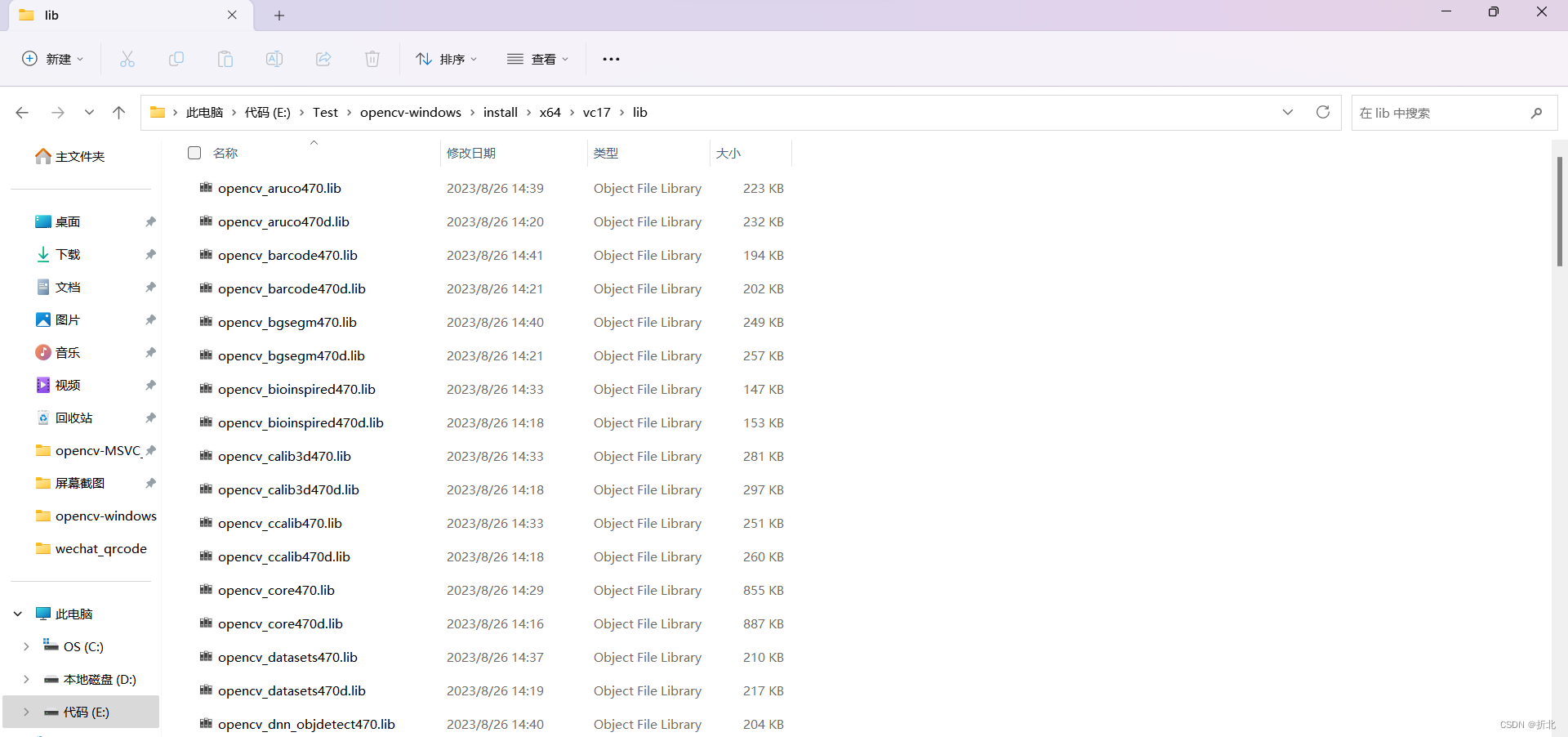Select opencv_barcode470.lib file
The image size is (1568, 737).
pyautogui.click(x=287, y=255)
